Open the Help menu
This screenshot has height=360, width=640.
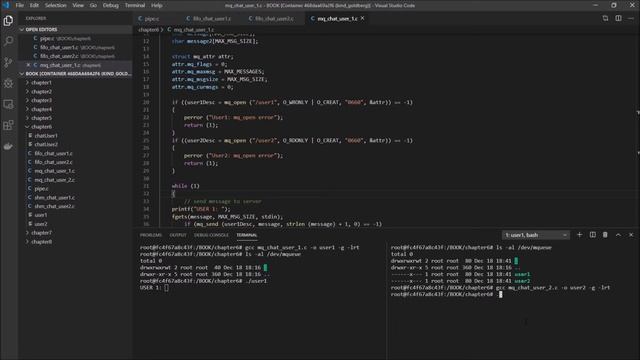(x=157, y=5)
